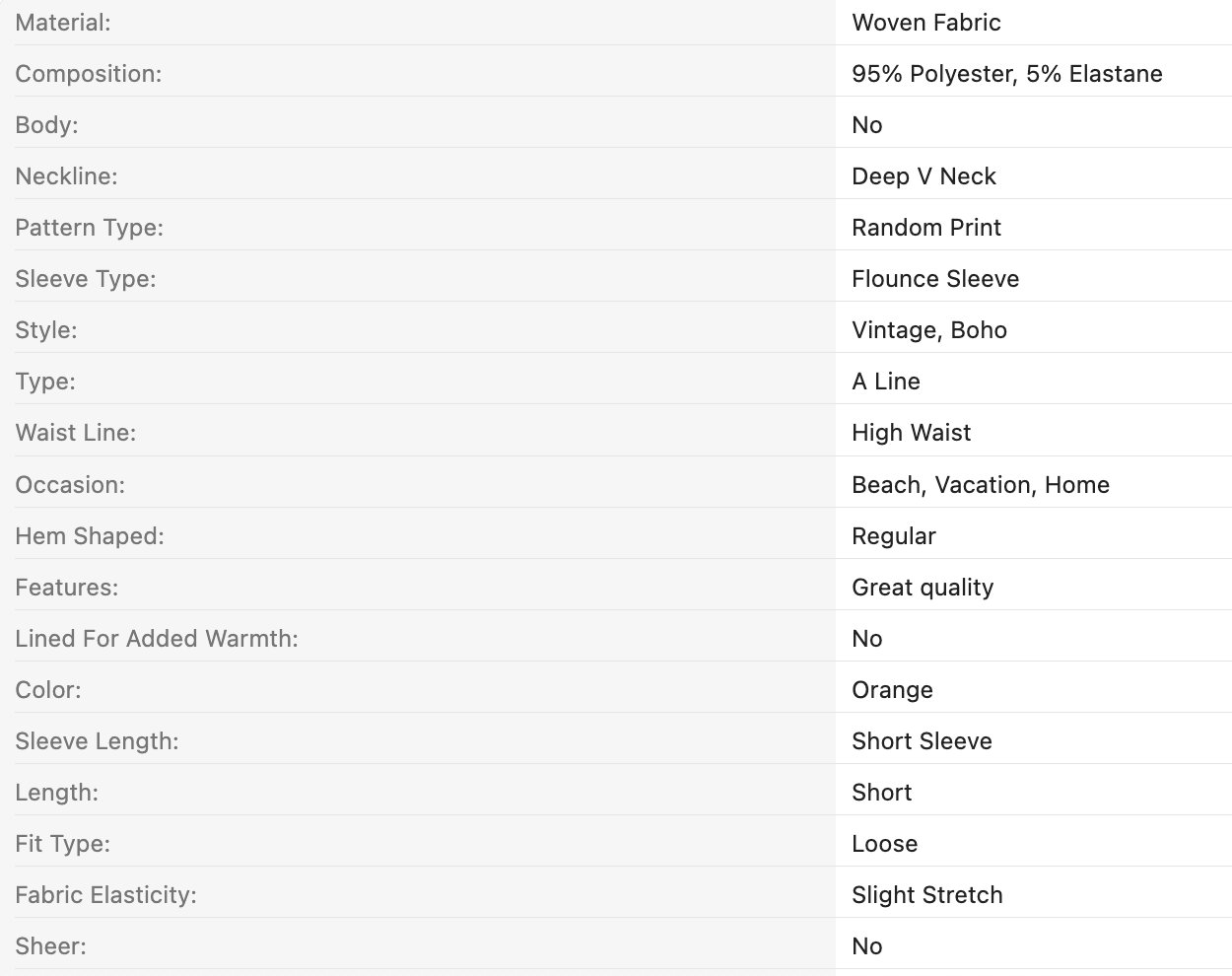This screenshot has height=976, width=1232.
Task: Click the Hem Shaped label
Action: pos(90,536)
